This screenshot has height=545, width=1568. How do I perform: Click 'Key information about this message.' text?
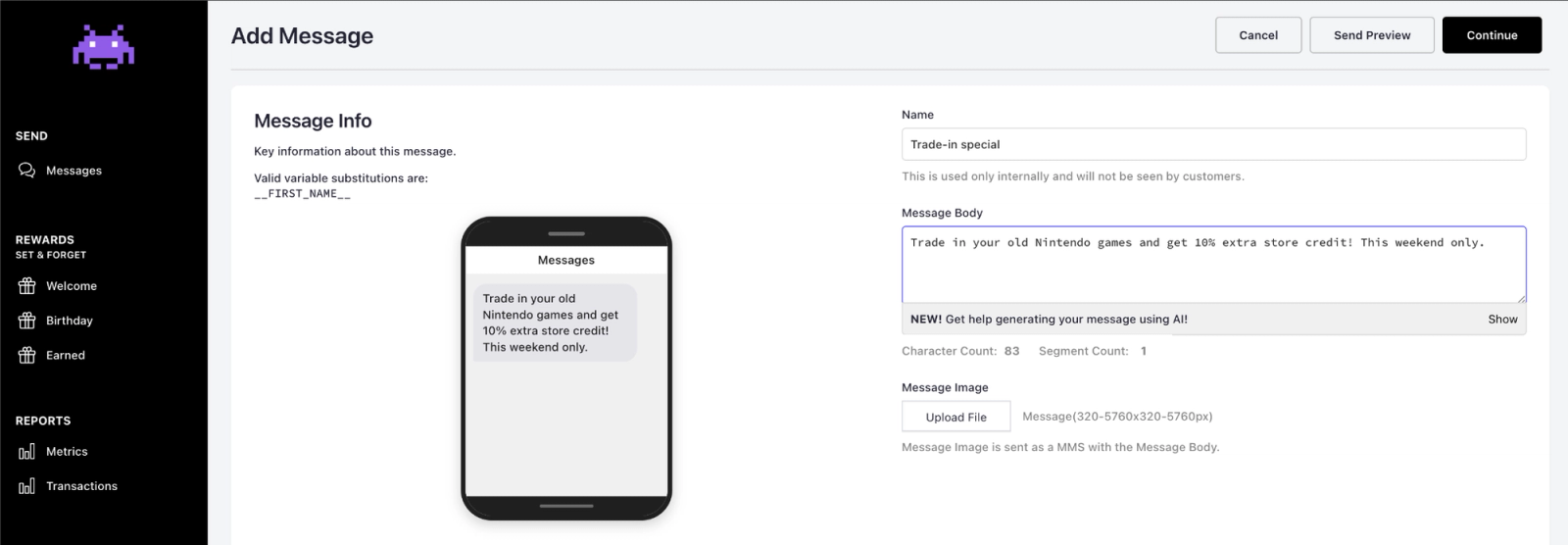click(x=355, y=151)
